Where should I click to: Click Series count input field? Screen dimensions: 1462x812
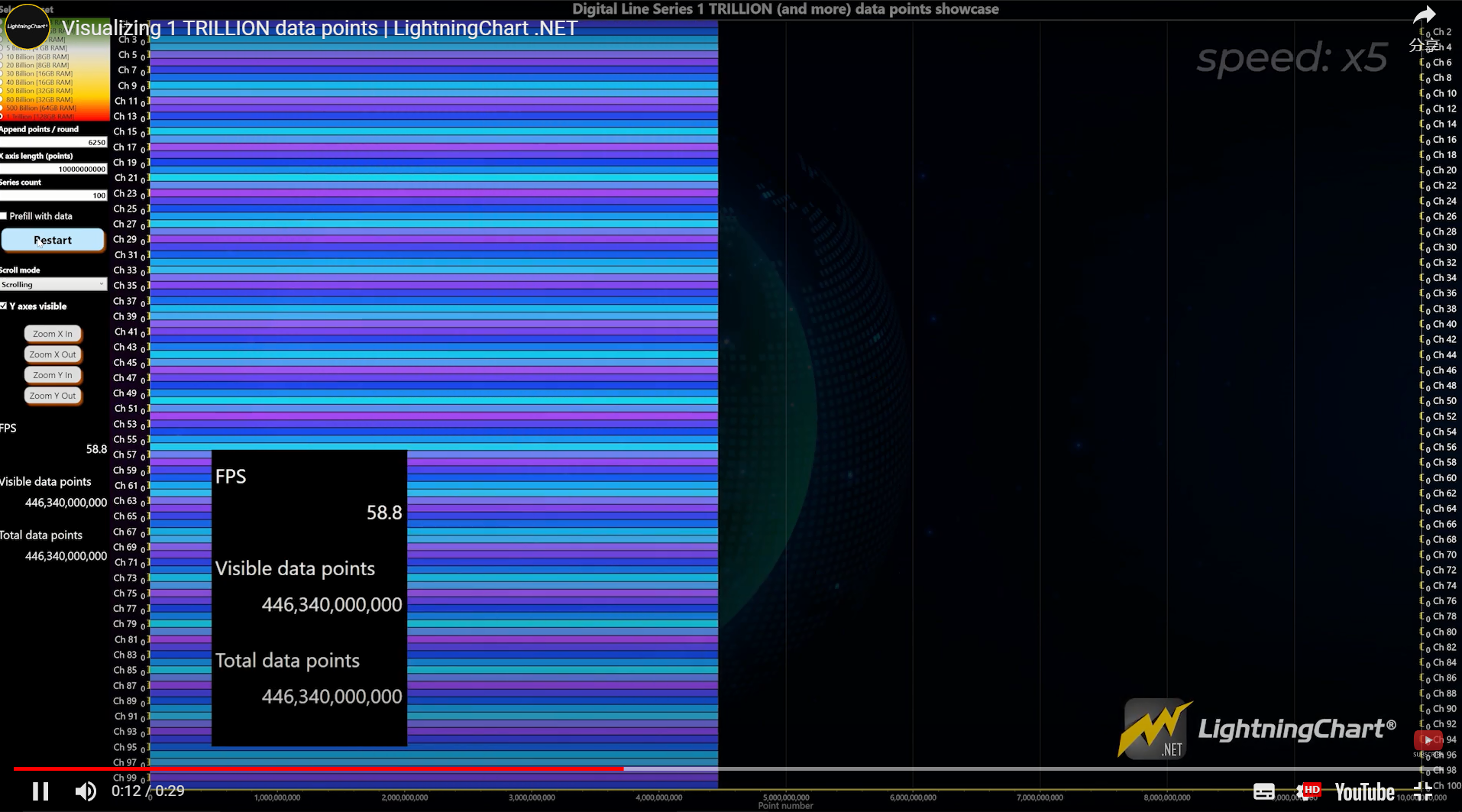click(53, 196)
